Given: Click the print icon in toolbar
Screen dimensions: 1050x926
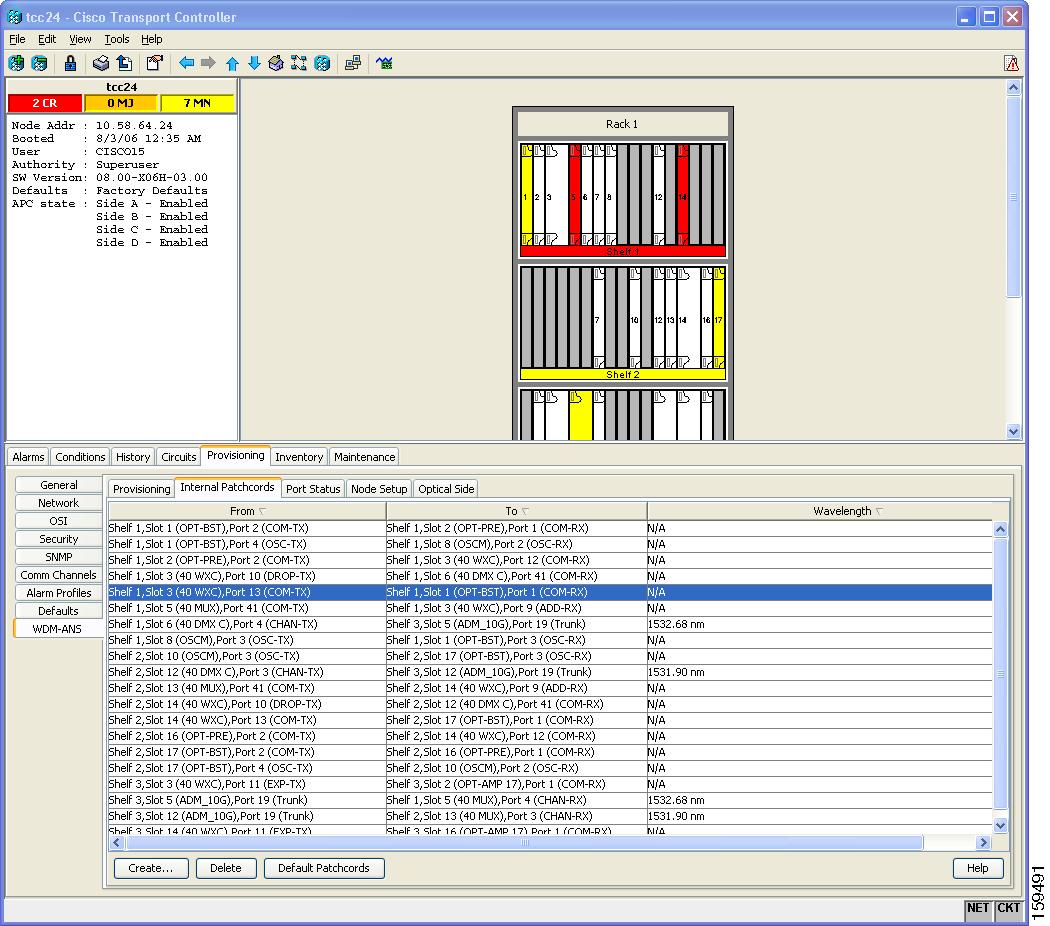Looking at the screenshot, I should (100, 63).
